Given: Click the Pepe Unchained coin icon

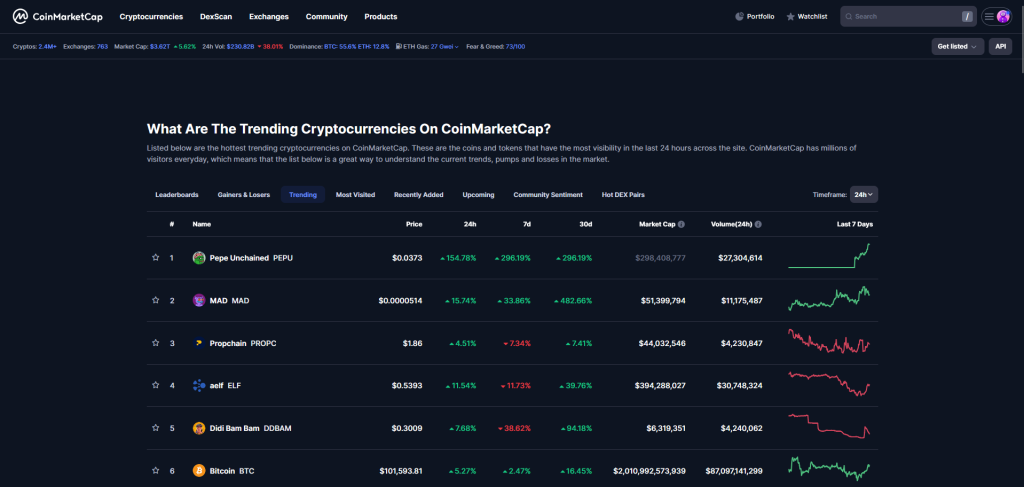Looking at the screenshot, I should pos(199,258).
